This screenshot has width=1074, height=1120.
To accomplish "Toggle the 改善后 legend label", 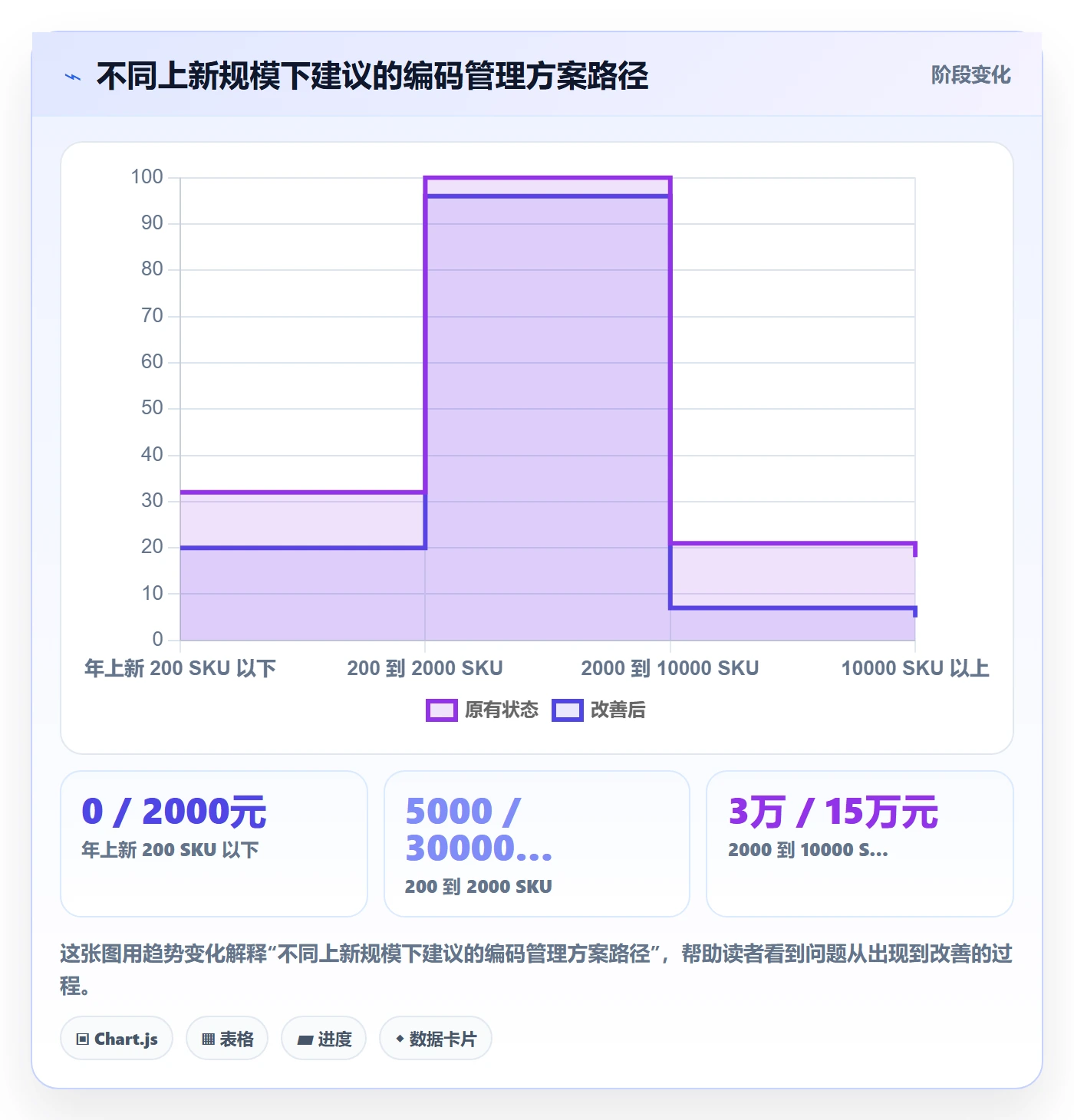I will click(x=618, y=710).
